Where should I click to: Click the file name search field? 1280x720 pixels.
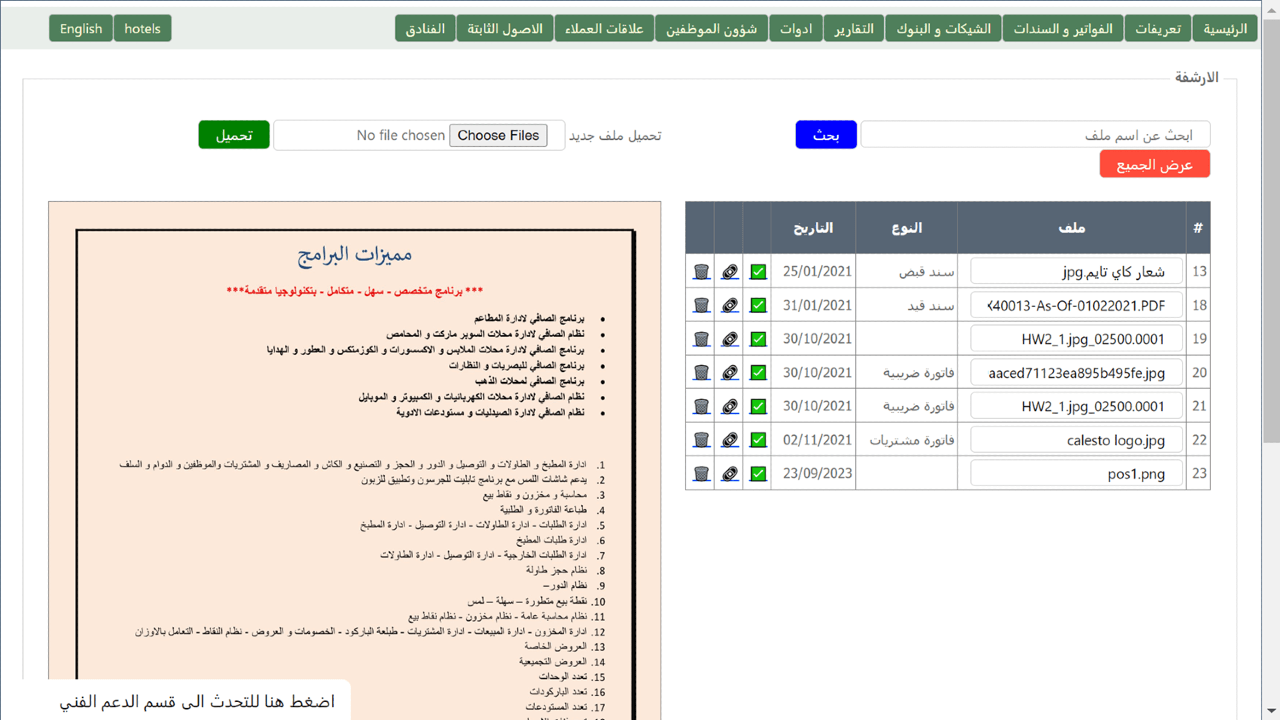(1035, 135)
